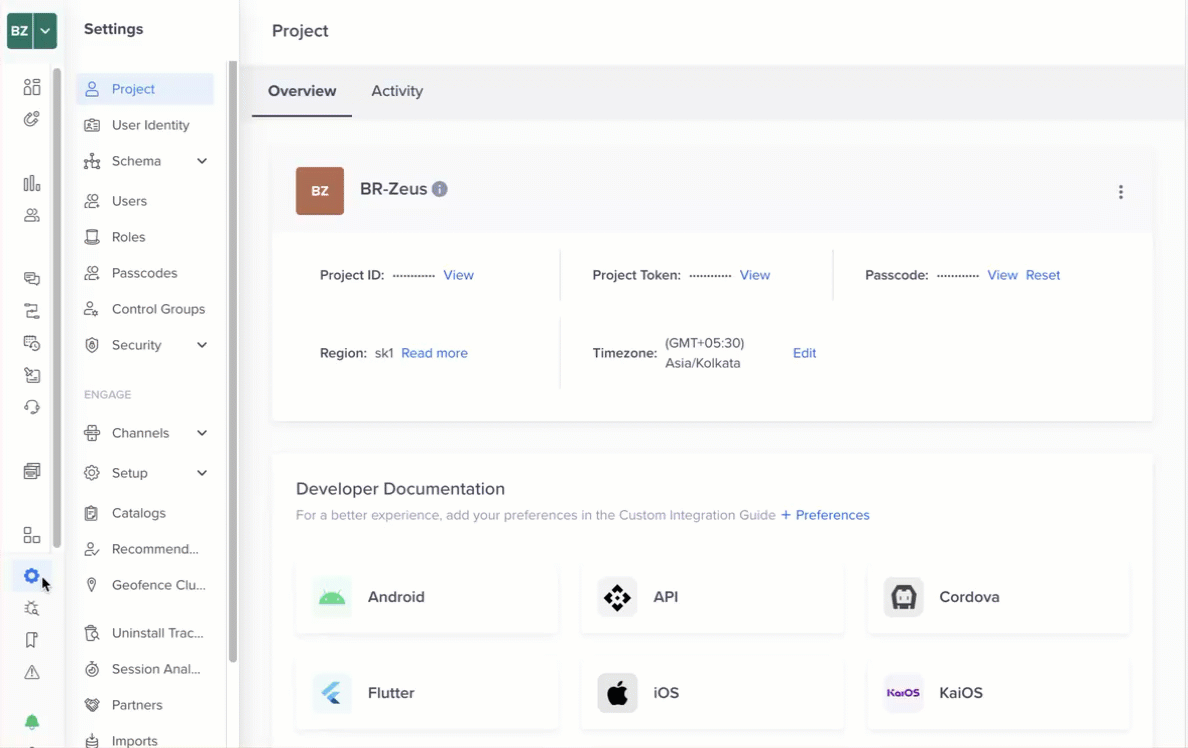Open the Boards icon in left rail
Image resolution: width=1188 pixels, height=748 pixels.
(31, 87)
